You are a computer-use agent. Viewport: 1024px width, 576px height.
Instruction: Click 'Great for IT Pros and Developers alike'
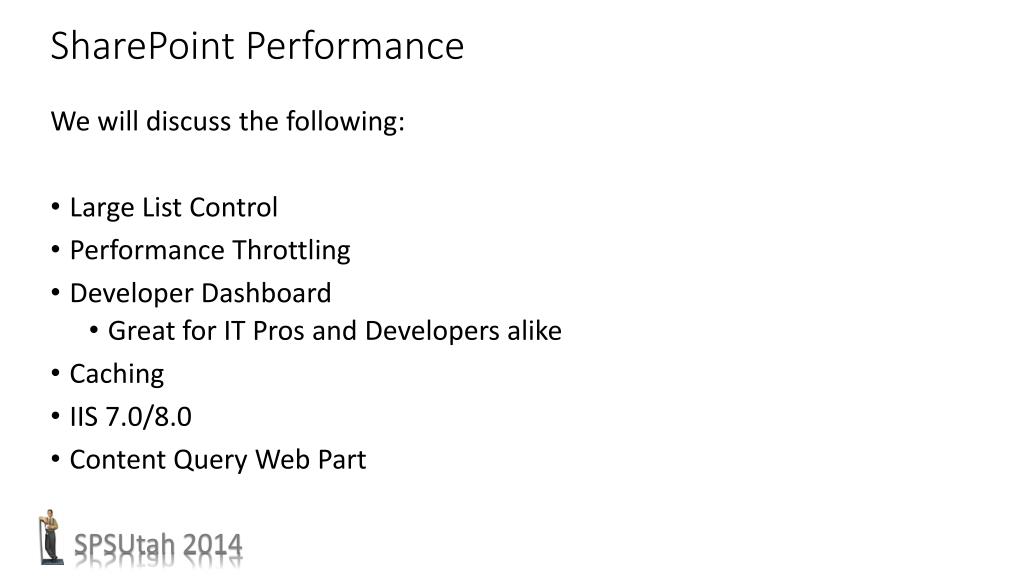334,331
